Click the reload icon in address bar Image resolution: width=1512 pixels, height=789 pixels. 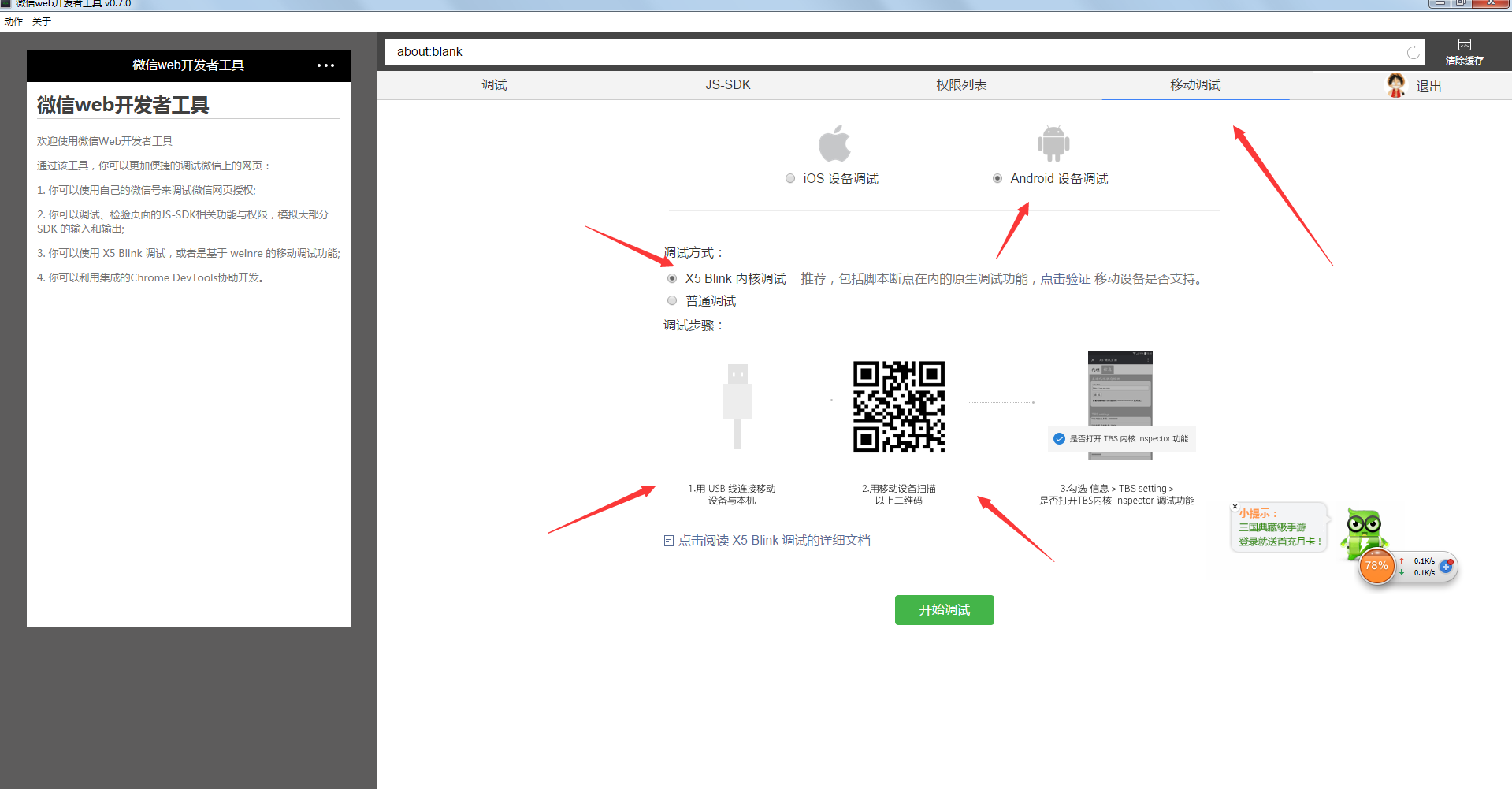coord(1413,52)
